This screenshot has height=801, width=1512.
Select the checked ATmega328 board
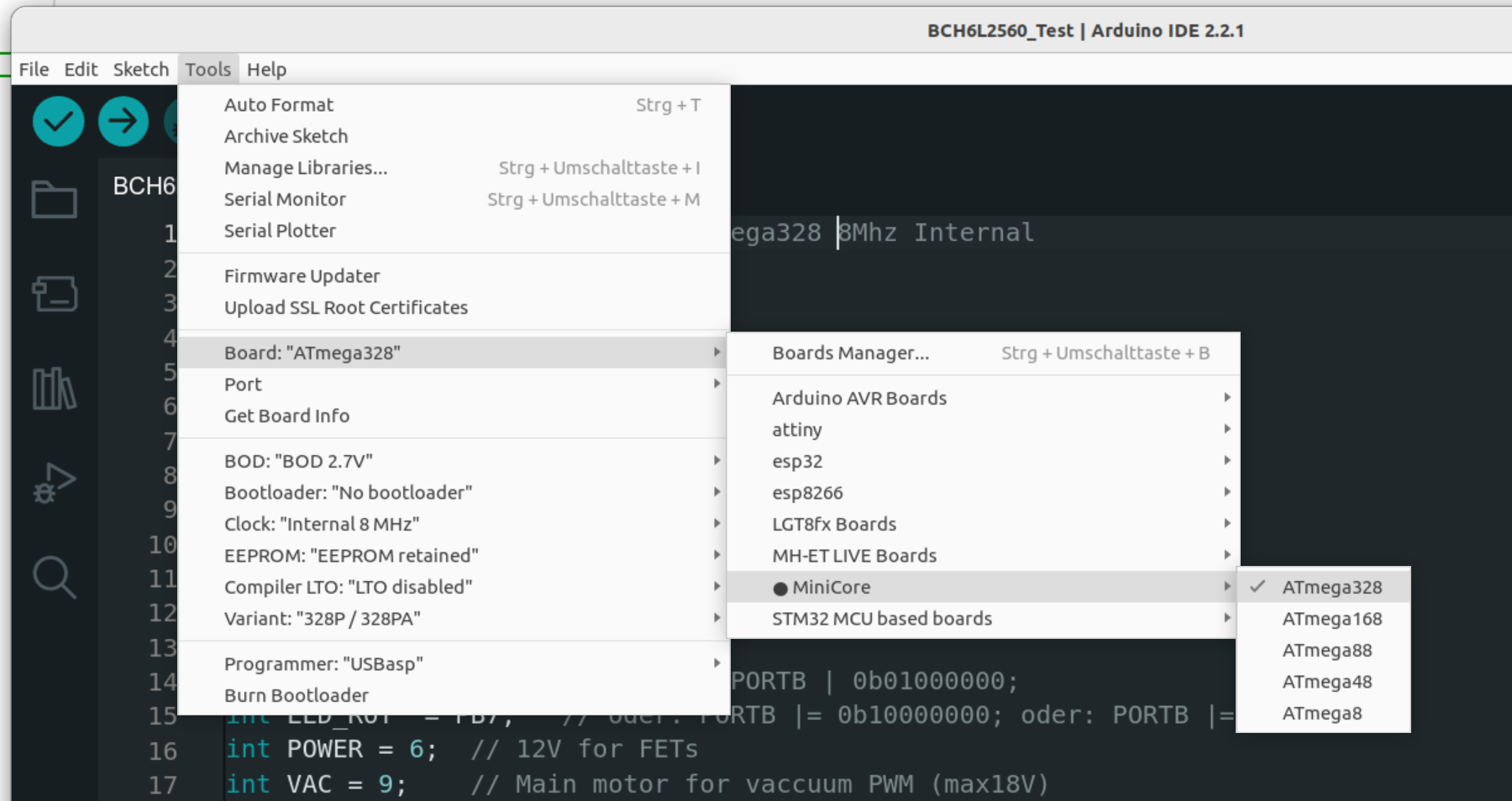click(x=1324, y=587)
